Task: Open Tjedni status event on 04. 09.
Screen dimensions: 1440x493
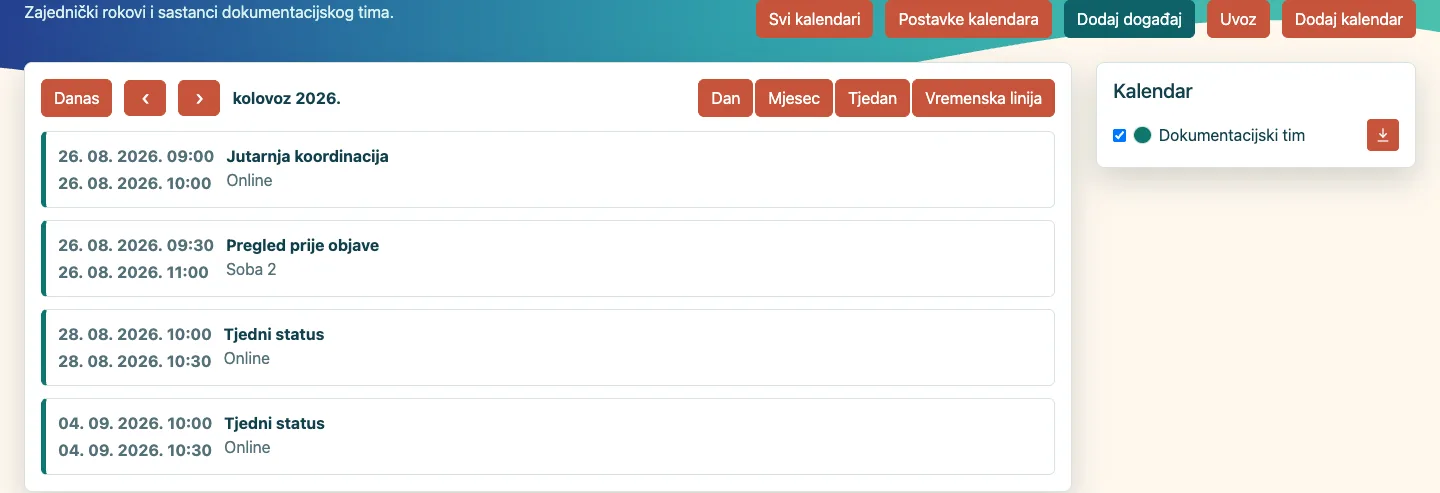Action: coord(548,436)
